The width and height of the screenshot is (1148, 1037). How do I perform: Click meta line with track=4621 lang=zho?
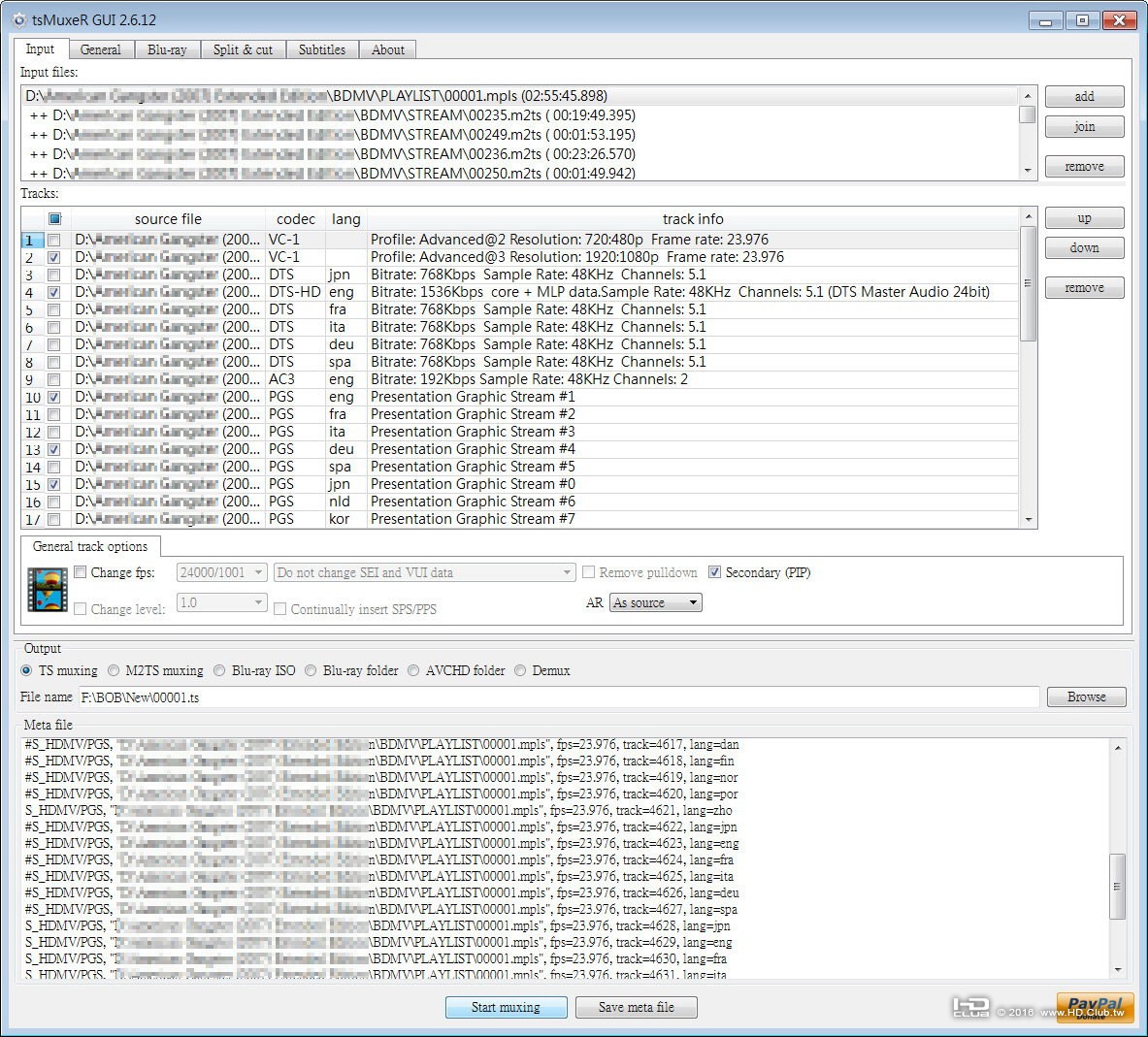[x=378, y=811]
